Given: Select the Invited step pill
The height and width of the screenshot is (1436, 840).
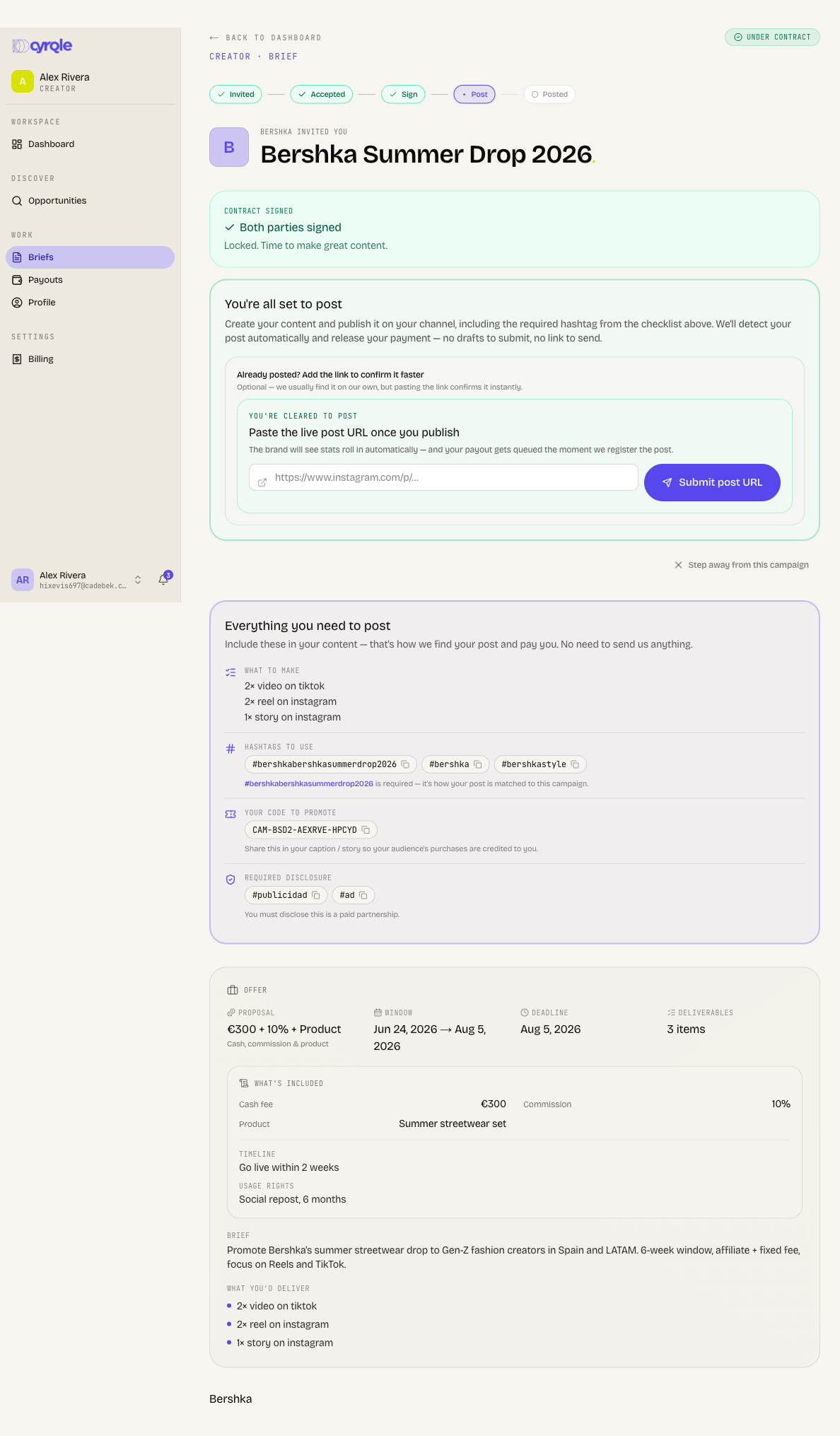Looking at the screenshot, I should pyautogui.click(x=235, y=94).
